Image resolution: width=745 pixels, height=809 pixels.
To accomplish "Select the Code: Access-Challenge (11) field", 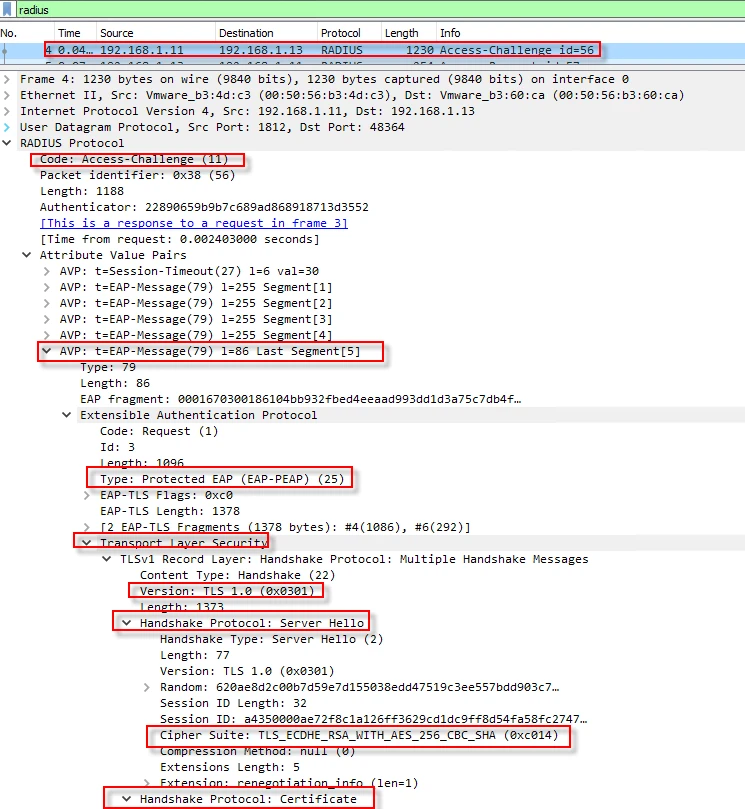I will (134, 159).
